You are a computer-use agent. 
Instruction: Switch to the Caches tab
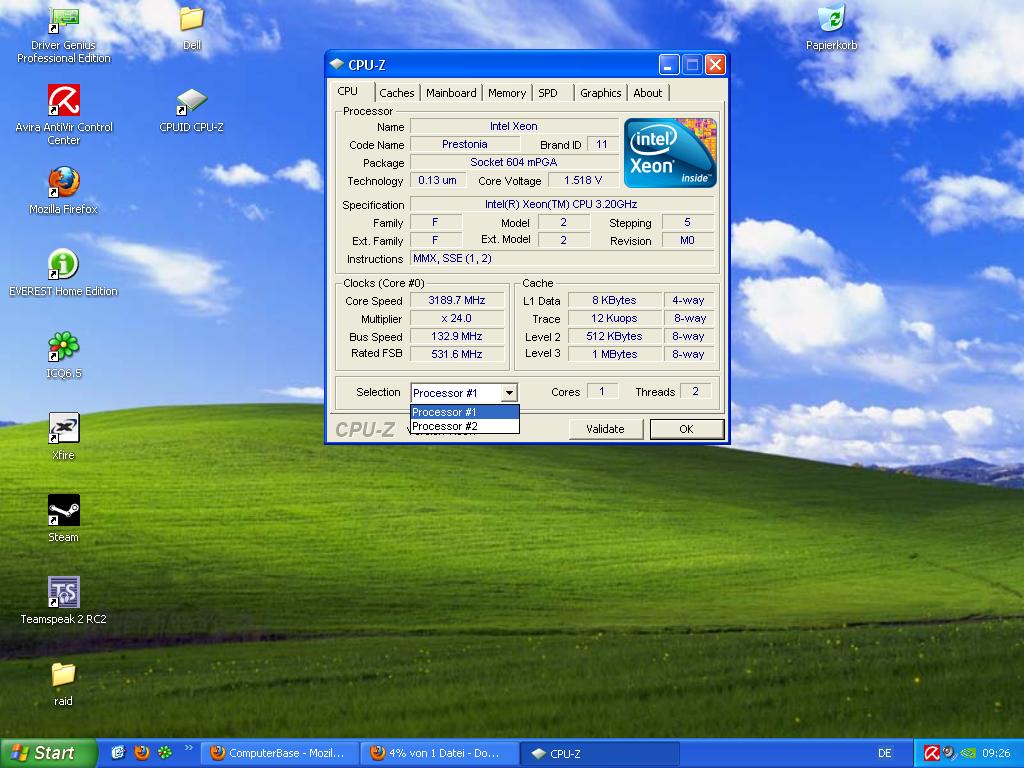coord(396,93)
